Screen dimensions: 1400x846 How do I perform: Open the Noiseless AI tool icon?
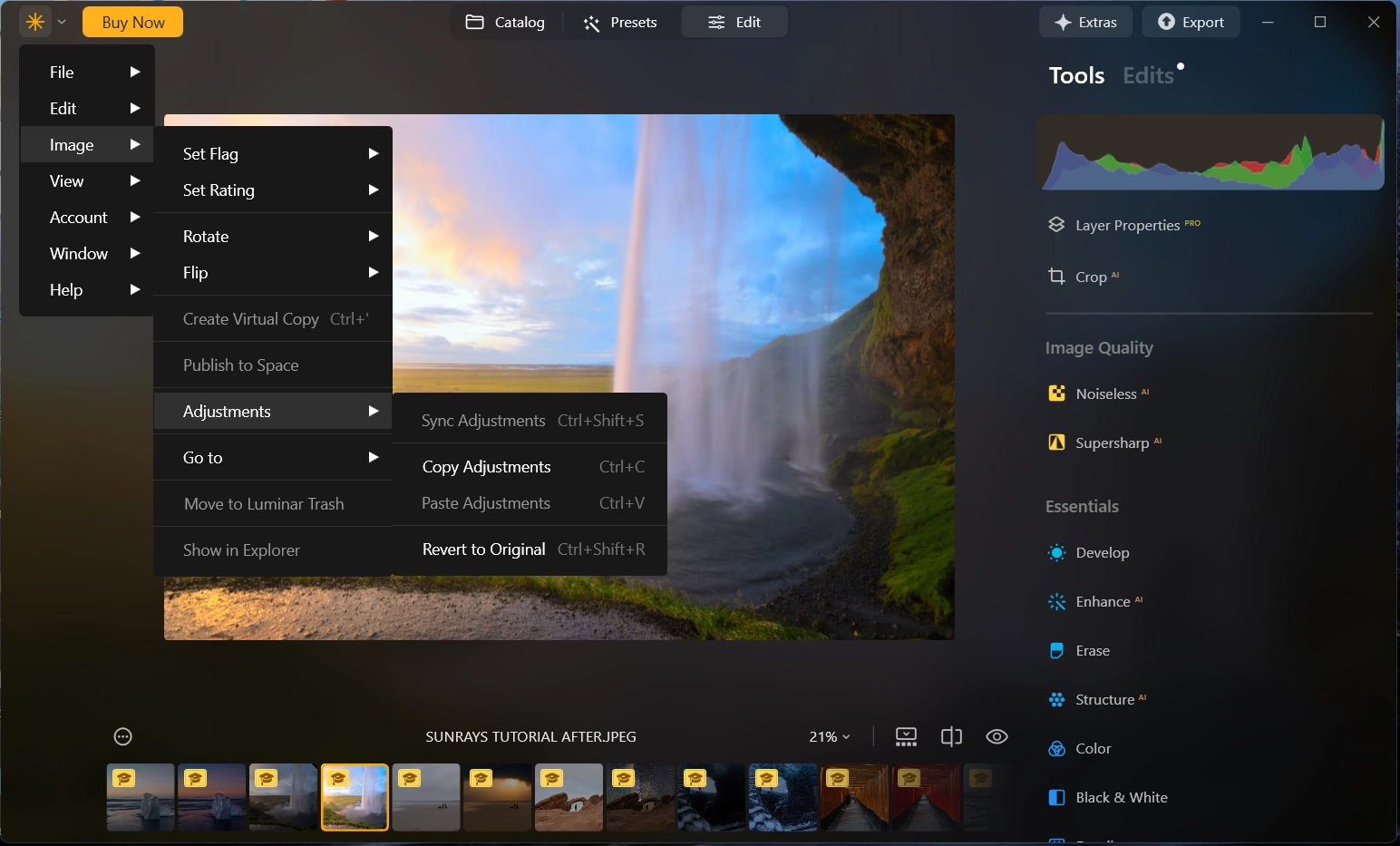(1056, 394)
